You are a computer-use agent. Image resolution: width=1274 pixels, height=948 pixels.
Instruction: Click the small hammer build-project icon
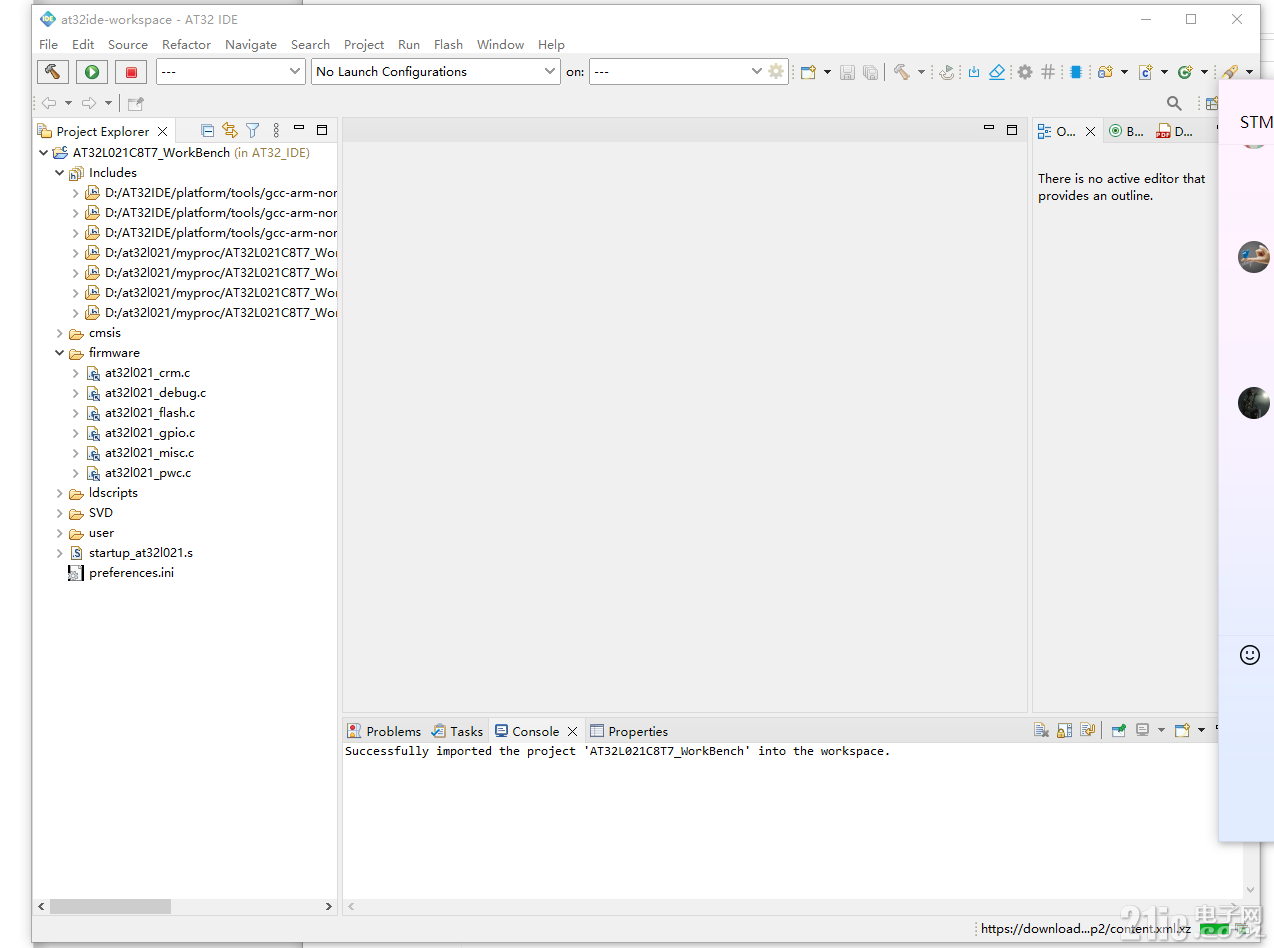pos(901,72)
